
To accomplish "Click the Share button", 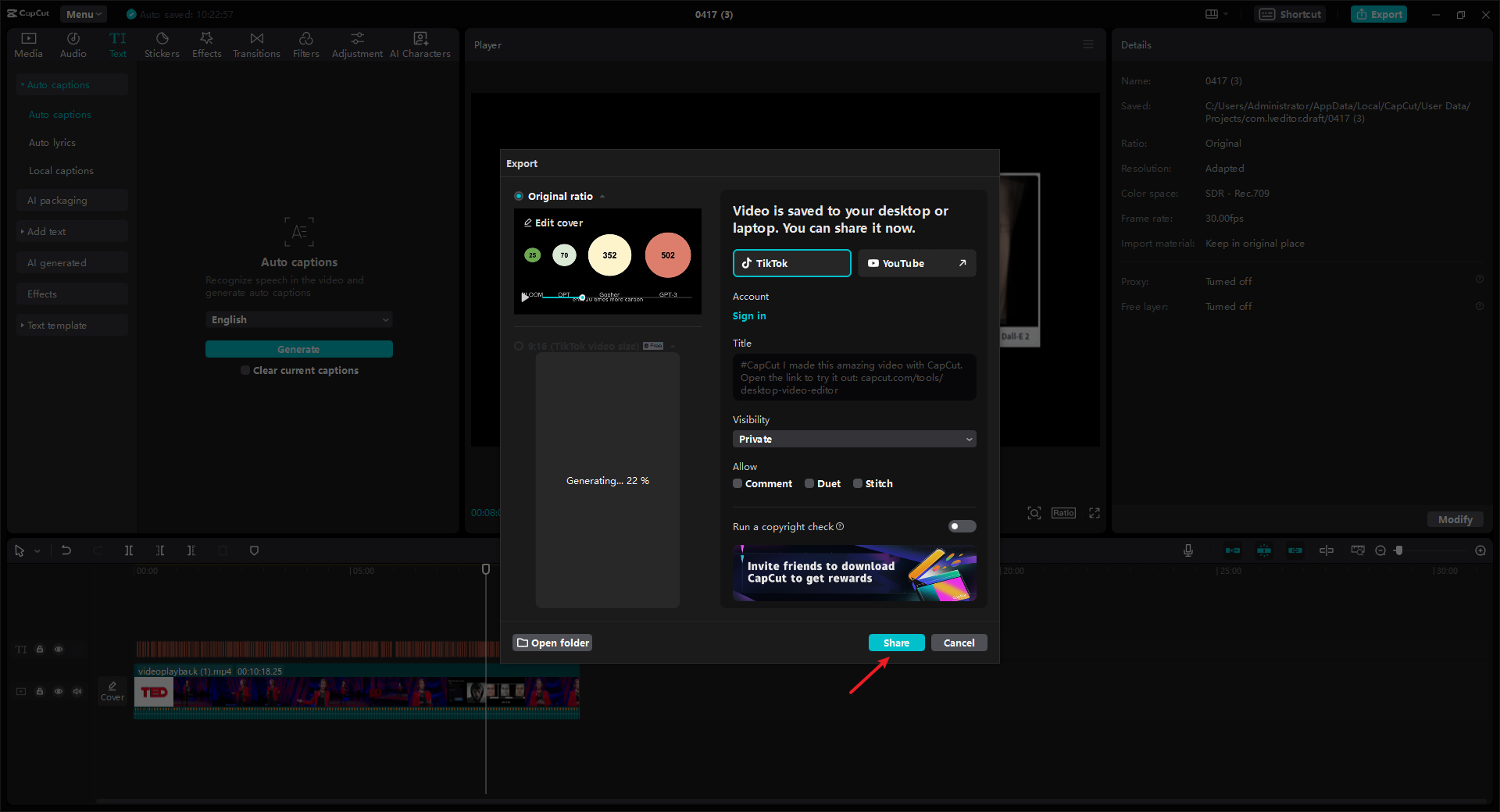I will (x=897, y=643).
